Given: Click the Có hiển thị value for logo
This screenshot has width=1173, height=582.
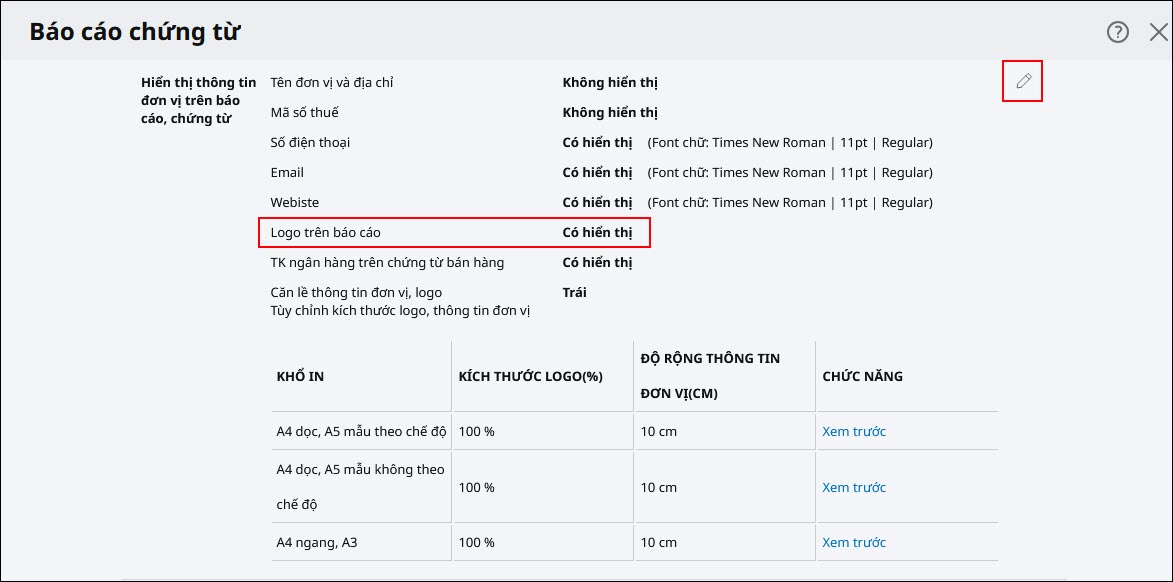Looking at the screenshot, I should click(x=597, y=233).
